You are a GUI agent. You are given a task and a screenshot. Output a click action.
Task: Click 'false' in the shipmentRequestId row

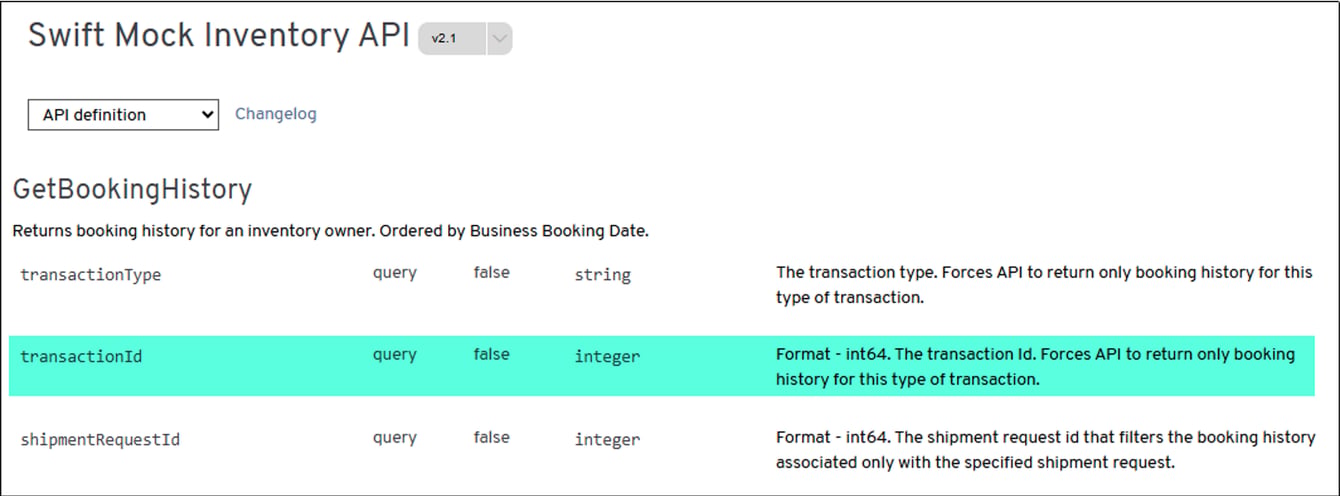click(x=491, y=437)
